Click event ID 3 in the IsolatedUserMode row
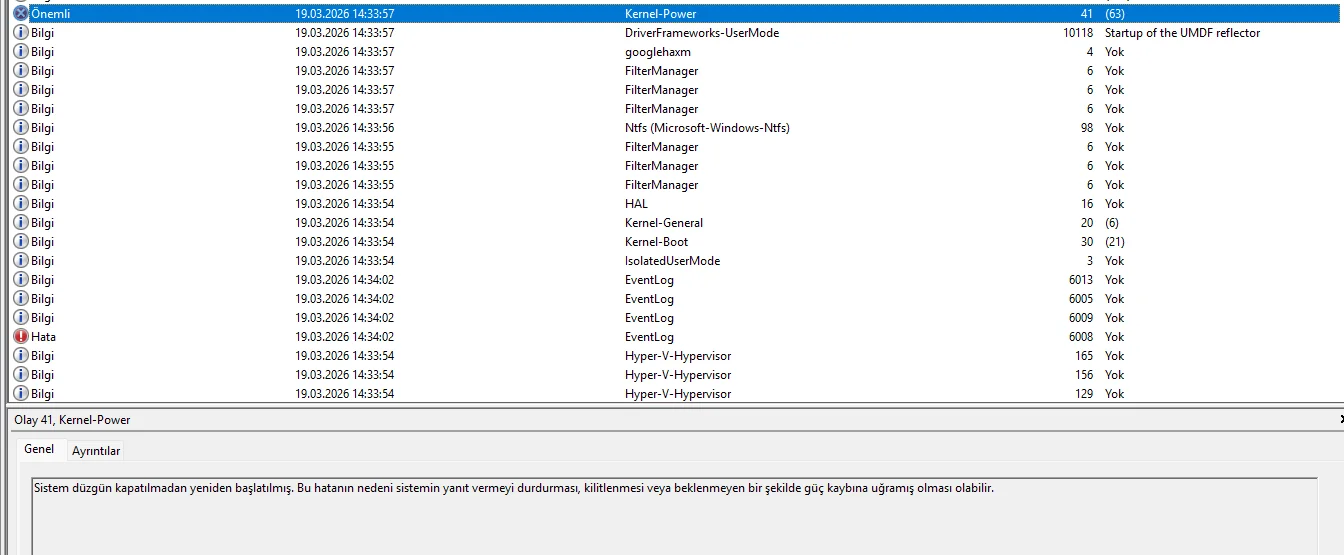Image resolution: width=1344 pixels, height=555 pixels. [1090, 261]
